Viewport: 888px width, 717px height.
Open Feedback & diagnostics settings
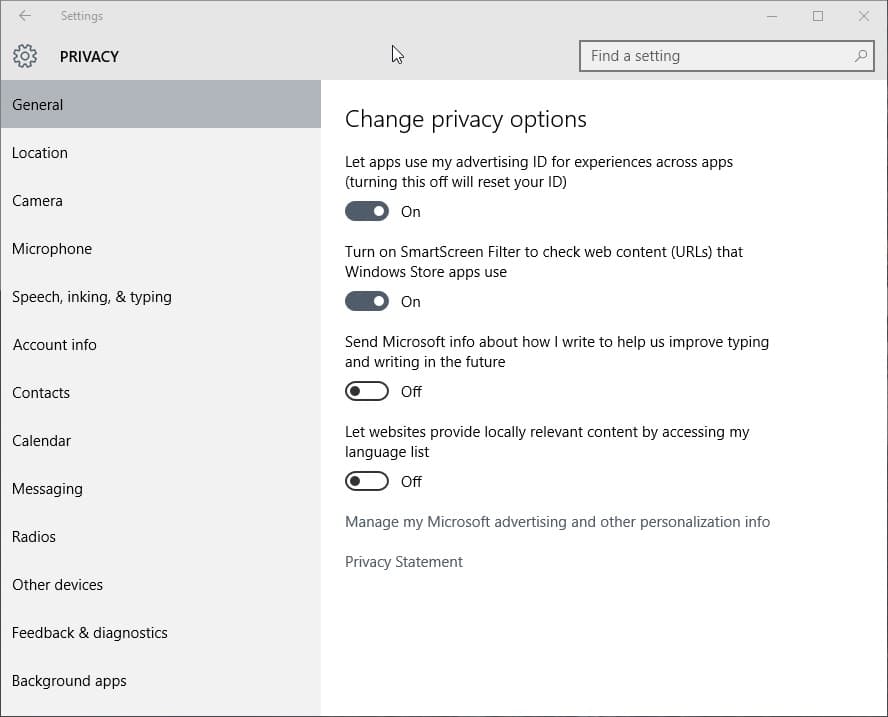click(90, 633)
